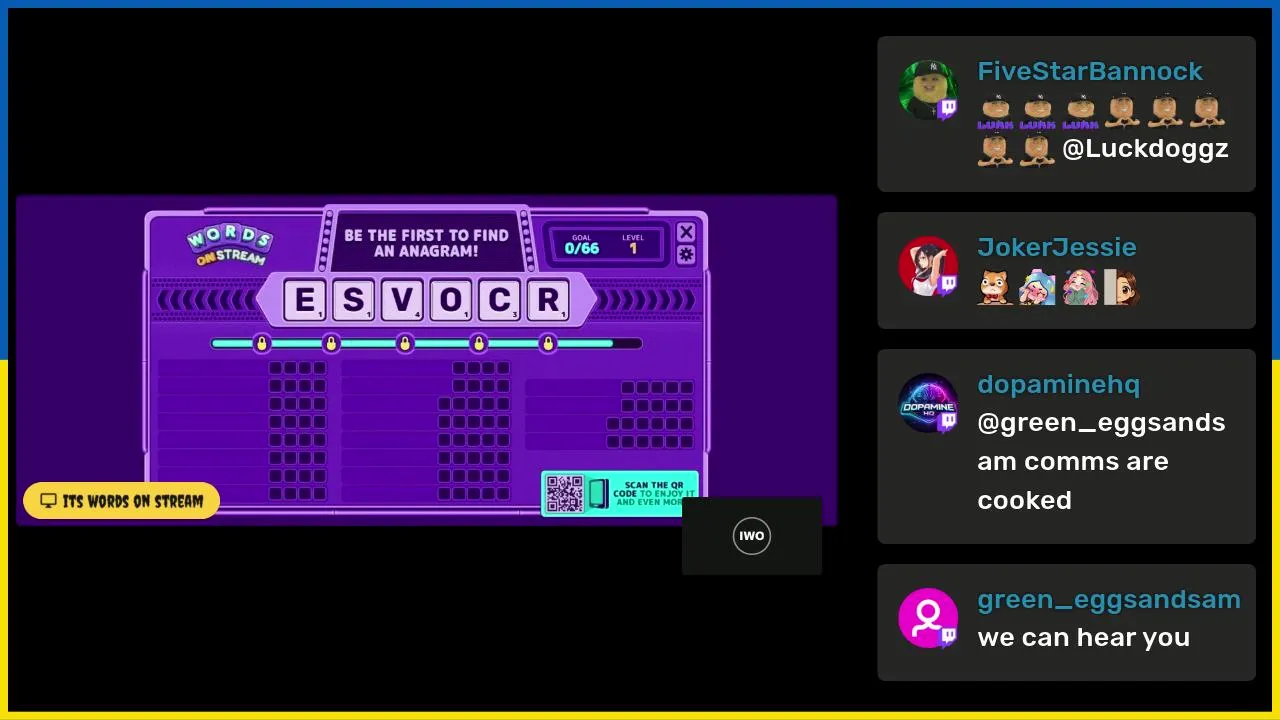1280x720 pixels.
Task: Click the Words on Stream logo
Action: (x=229, y=245)
